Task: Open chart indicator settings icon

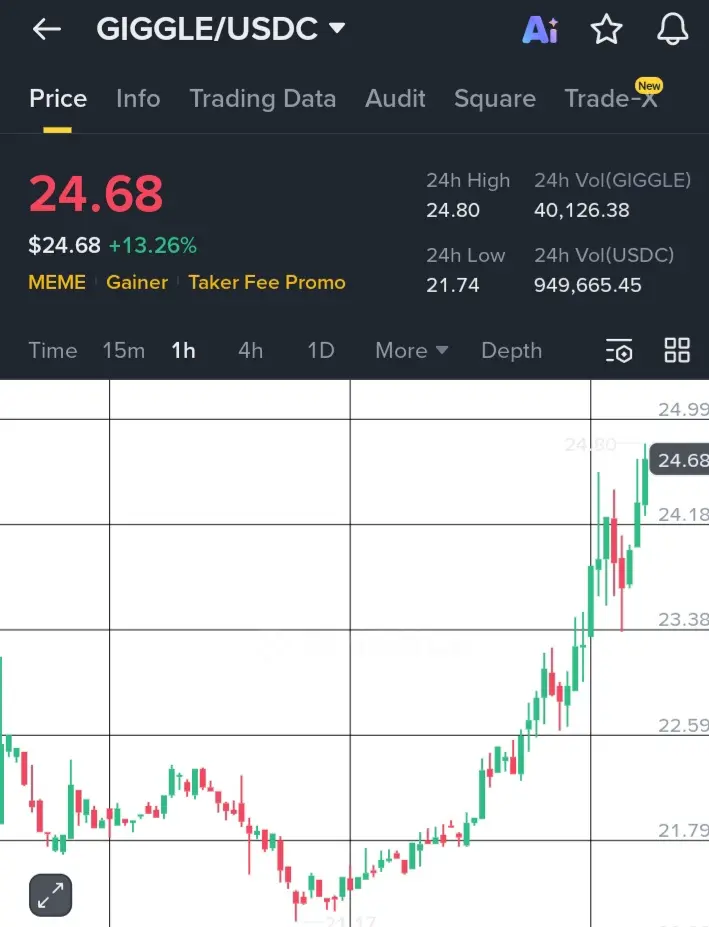Action: pyautogui.click(x=619, y=351)
